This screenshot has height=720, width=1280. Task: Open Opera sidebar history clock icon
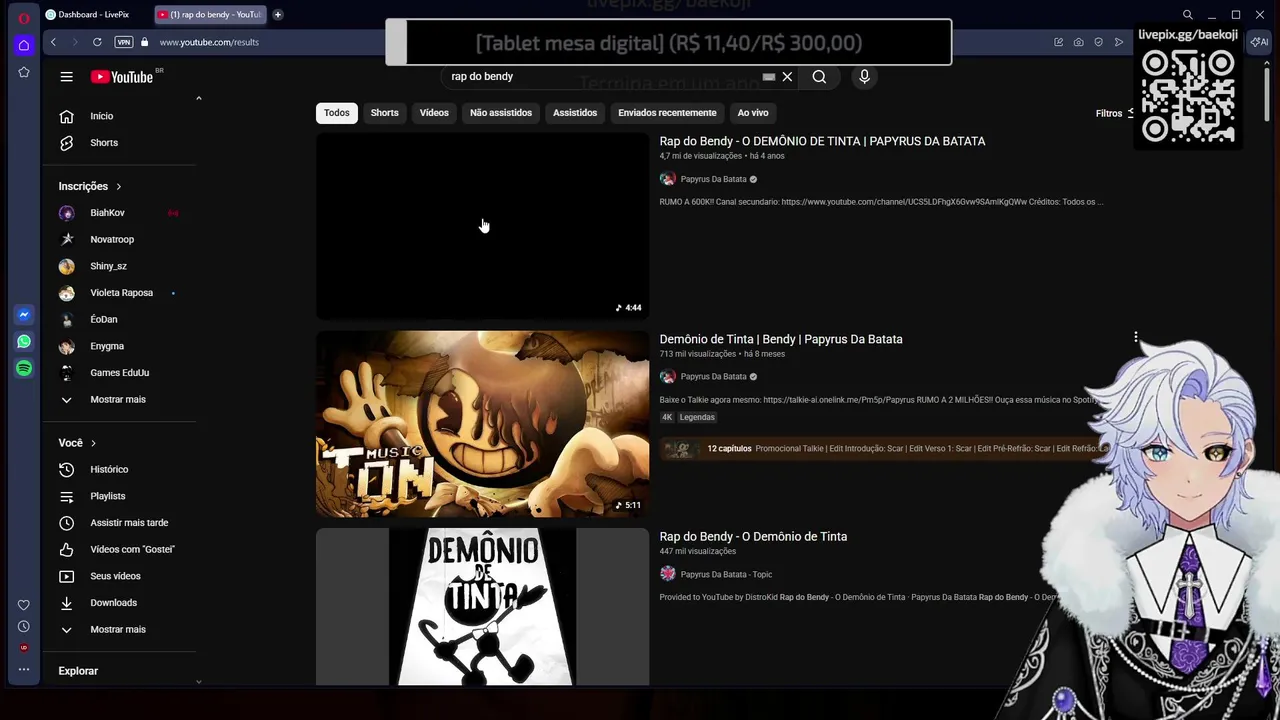click(24, 627)
